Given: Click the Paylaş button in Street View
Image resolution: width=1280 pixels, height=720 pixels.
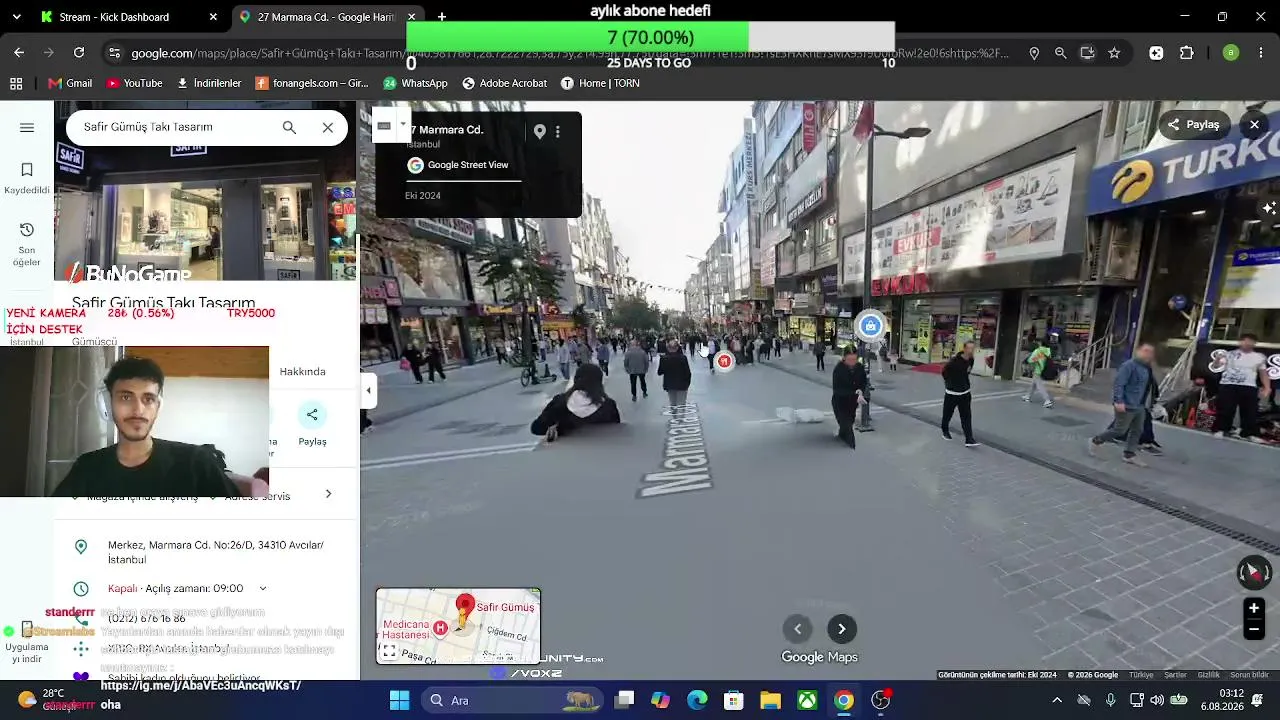Looking at the screenshot, I should coord(1193,125).
